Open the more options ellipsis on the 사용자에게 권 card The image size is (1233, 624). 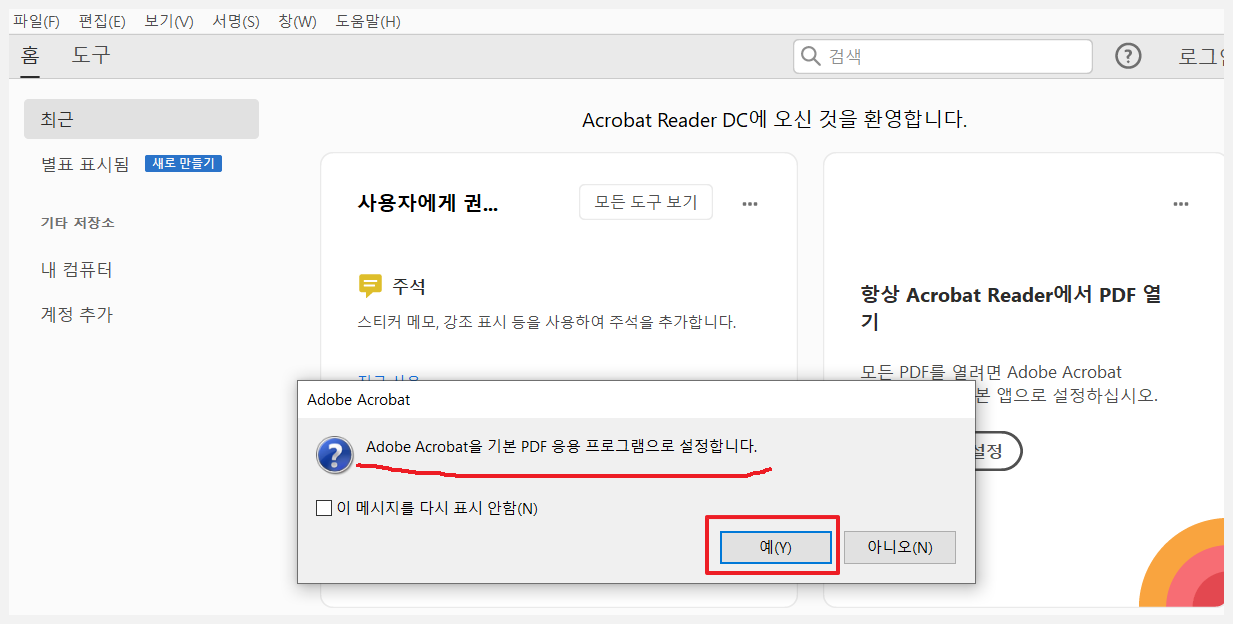tap(750, 204)
